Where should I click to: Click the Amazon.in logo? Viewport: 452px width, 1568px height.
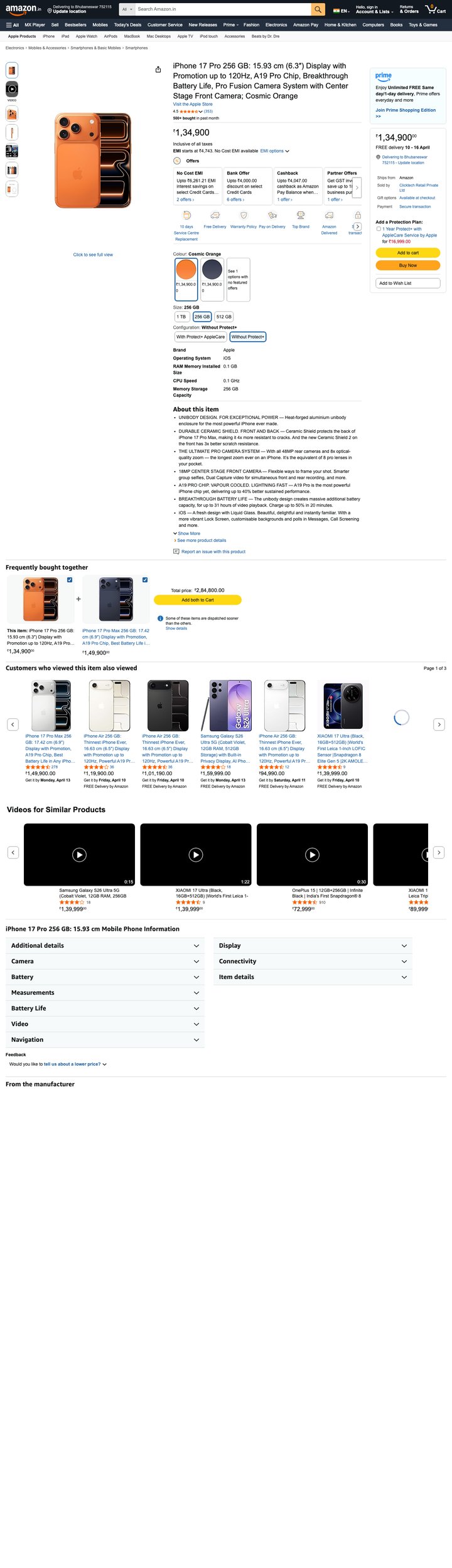23,9
